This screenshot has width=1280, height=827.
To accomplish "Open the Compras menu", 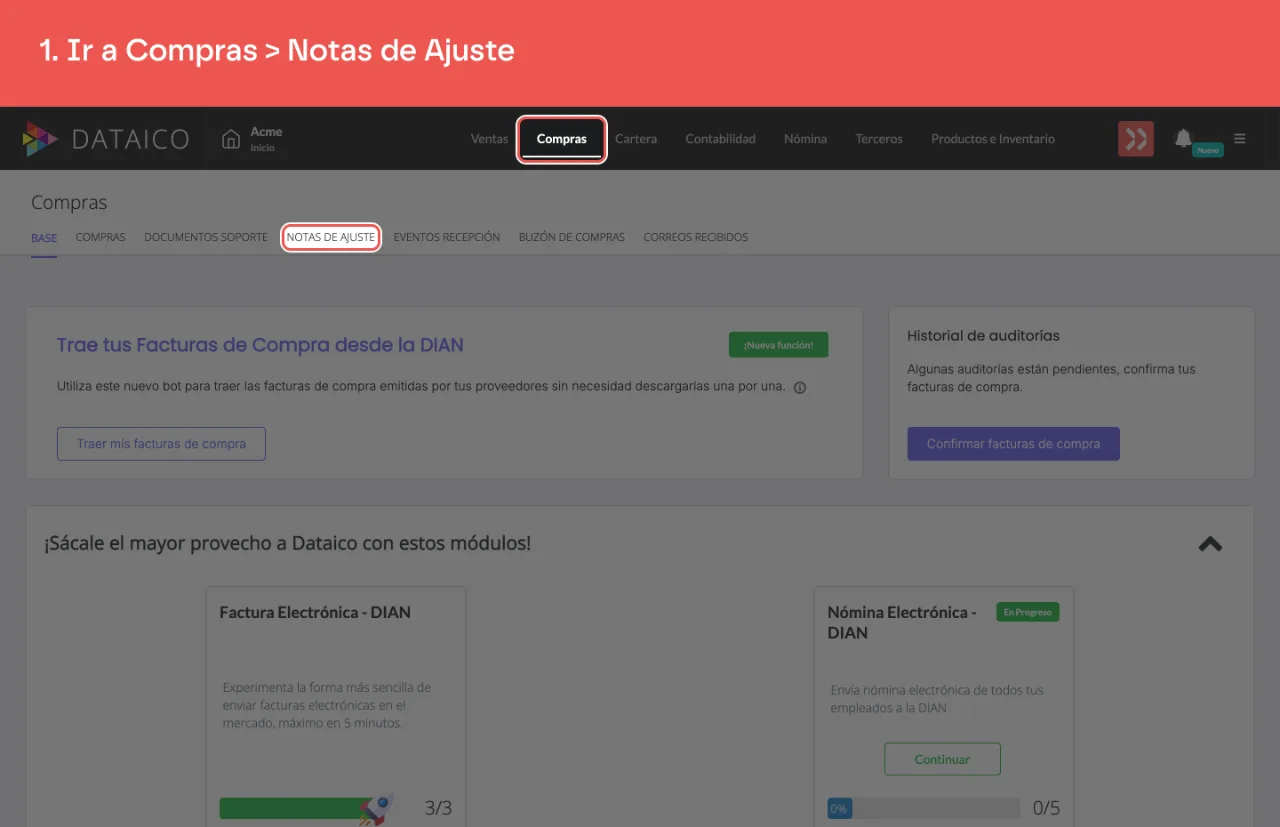I will point(561,139).
